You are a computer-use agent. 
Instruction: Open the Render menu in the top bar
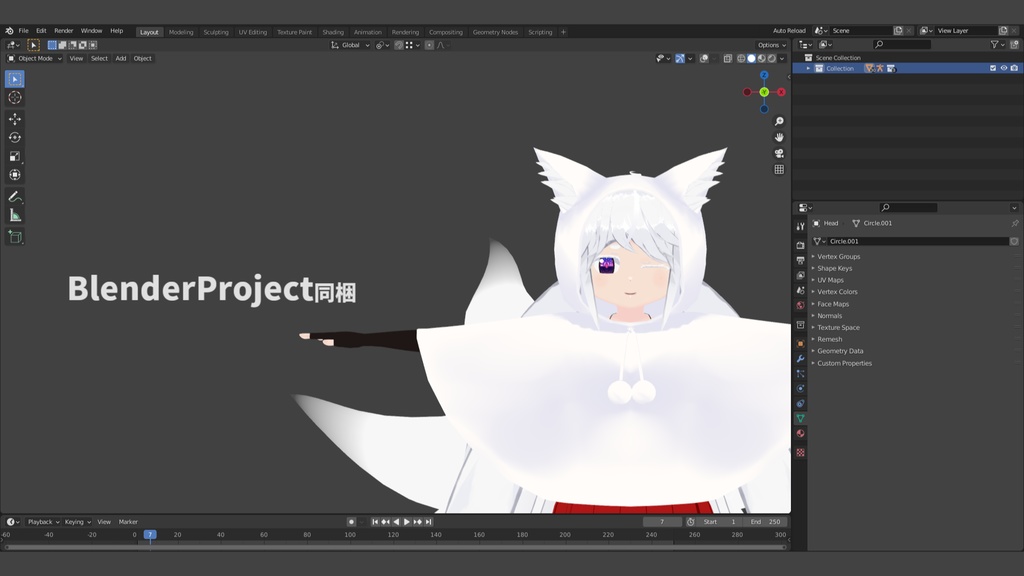click(x=63, y=30)
